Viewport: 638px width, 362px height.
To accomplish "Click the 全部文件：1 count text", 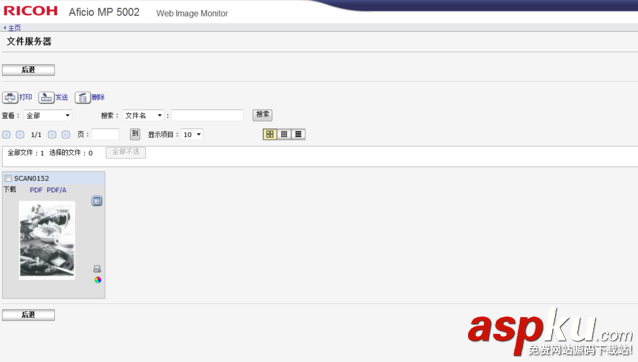I will (x=26, y=153).
